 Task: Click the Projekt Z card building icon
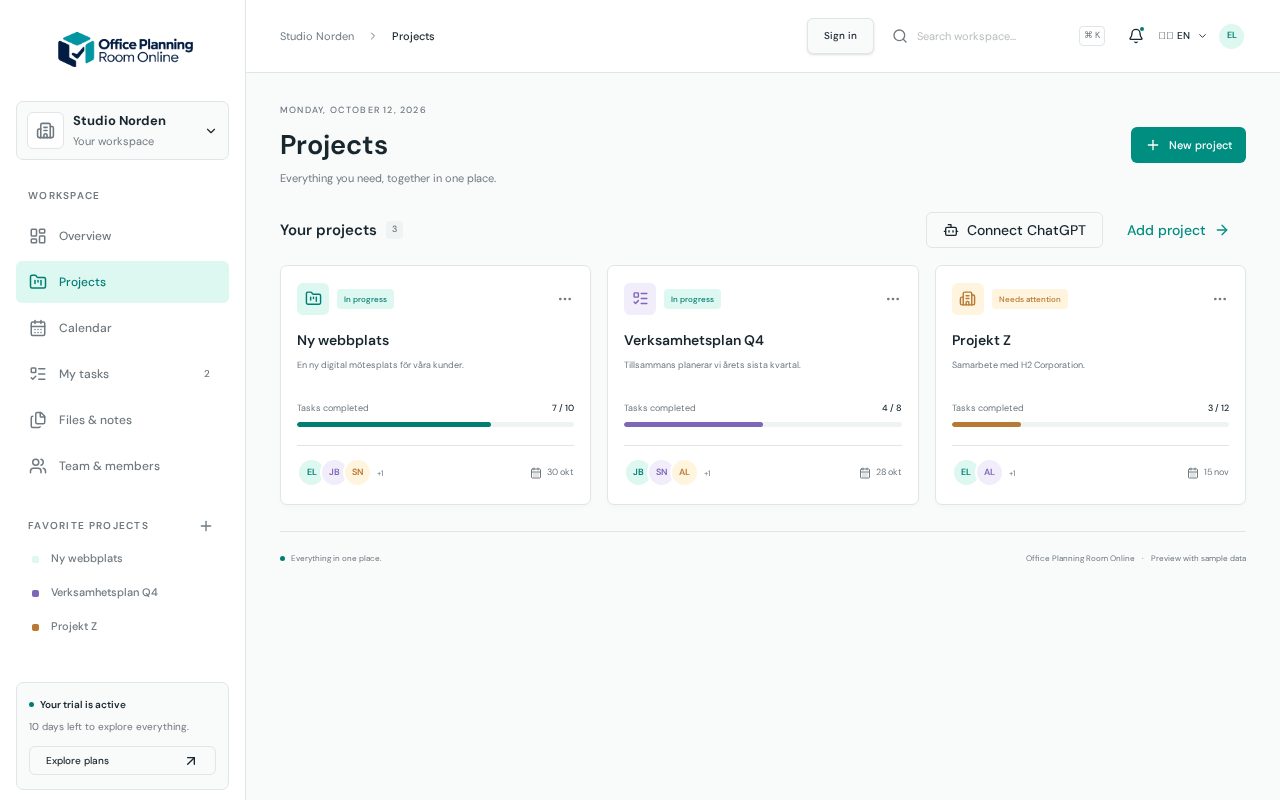point(968,299)
